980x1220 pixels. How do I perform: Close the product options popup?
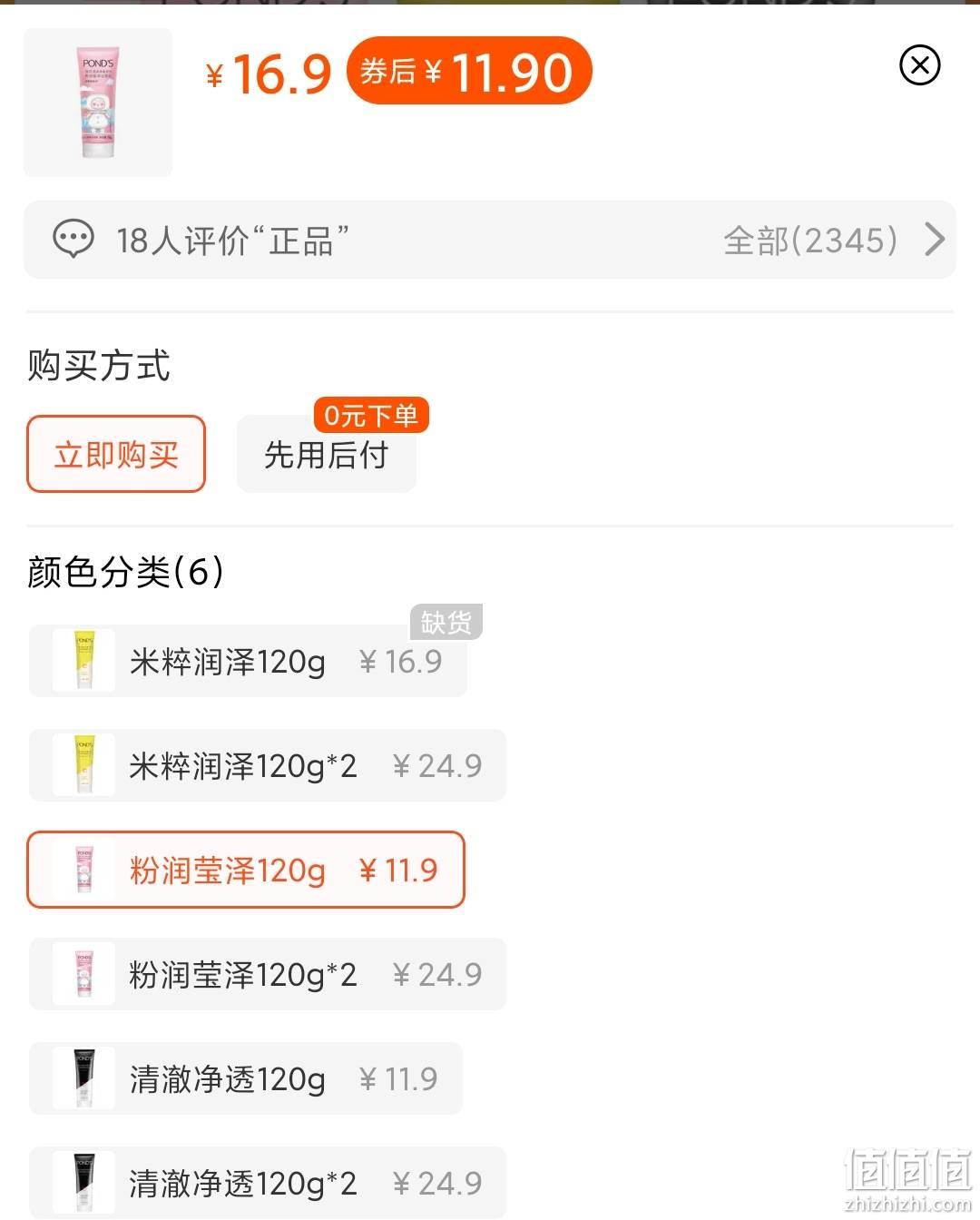point(919,65)
